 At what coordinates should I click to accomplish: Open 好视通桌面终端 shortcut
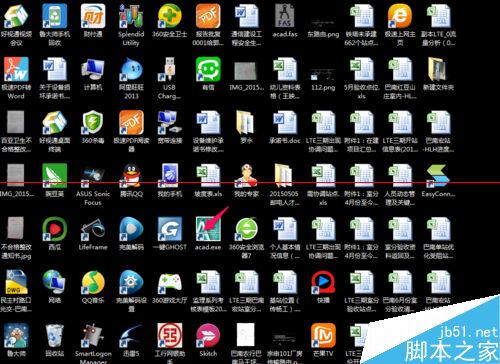tap(55, 122)
